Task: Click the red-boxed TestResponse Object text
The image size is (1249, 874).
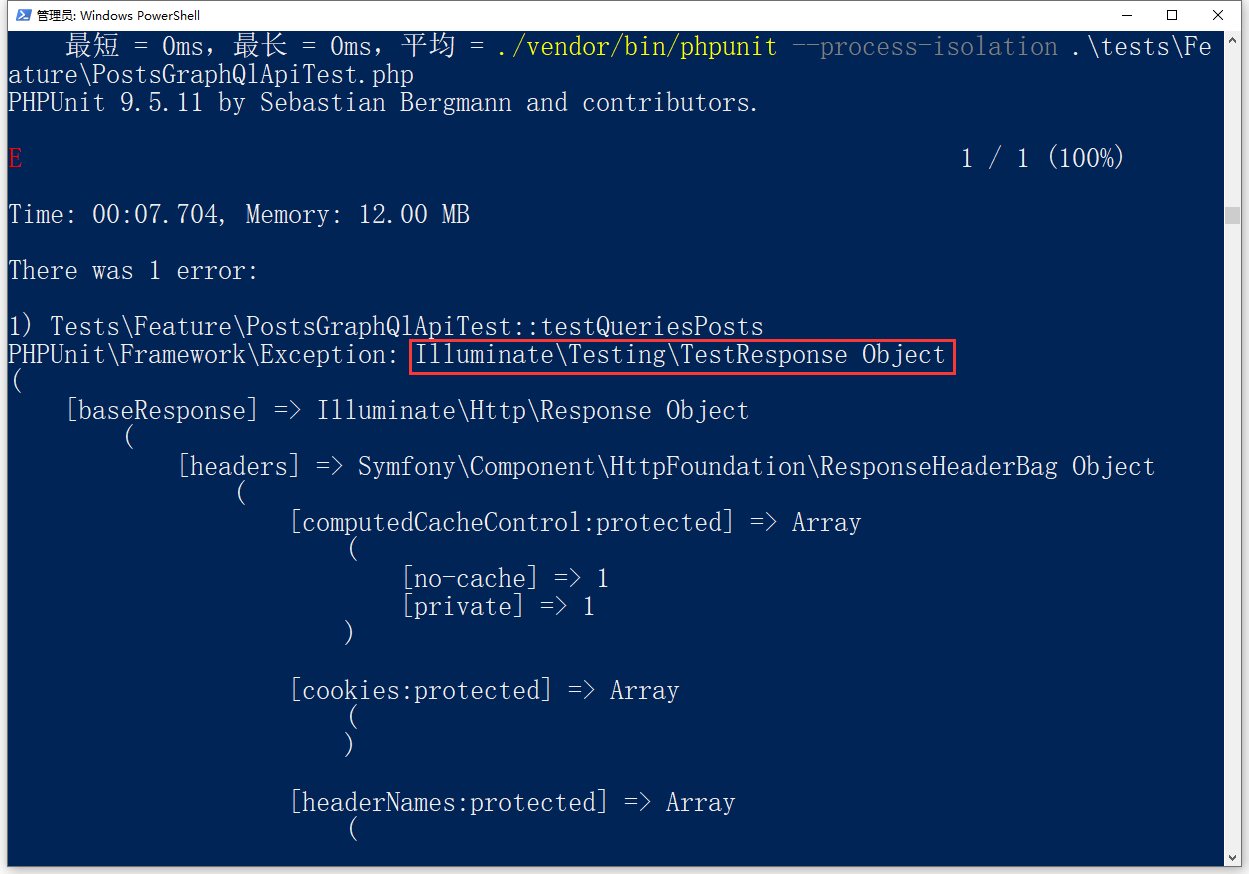Action: pos(681,355)
